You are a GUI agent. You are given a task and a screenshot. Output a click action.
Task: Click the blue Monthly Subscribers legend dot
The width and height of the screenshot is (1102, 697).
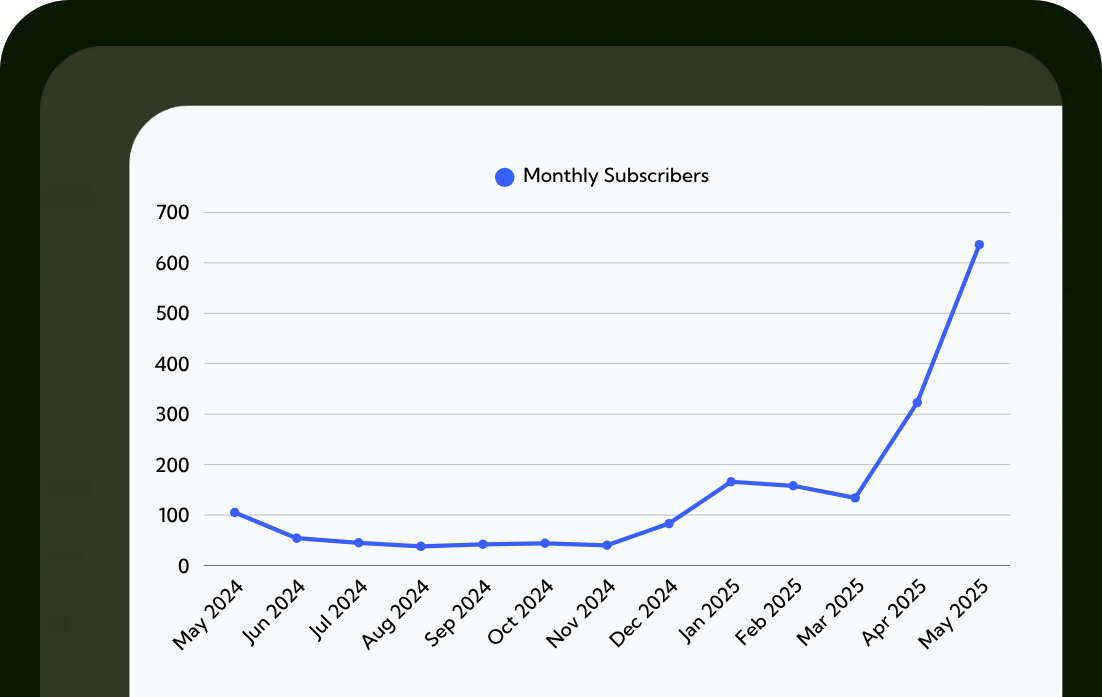pyautogui.click(x=505, y=177)
